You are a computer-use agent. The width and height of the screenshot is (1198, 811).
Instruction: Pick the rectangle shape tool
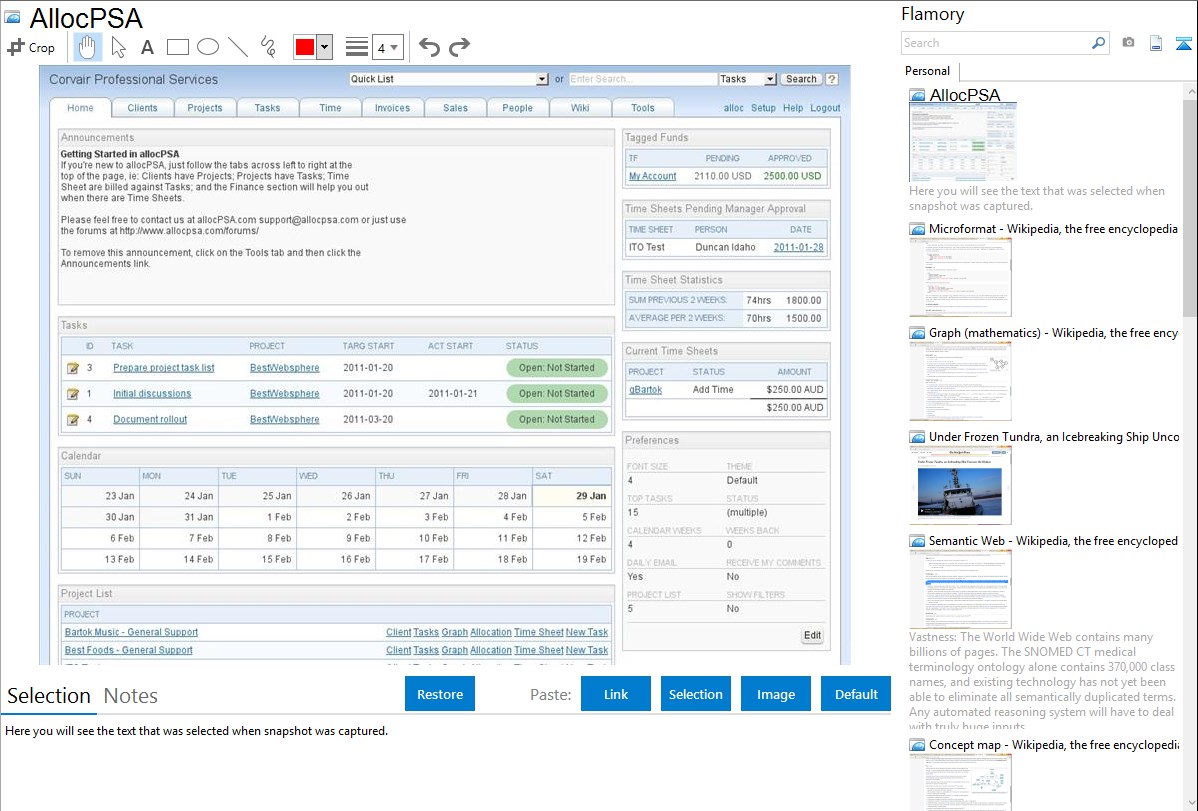tap(177, 47)
